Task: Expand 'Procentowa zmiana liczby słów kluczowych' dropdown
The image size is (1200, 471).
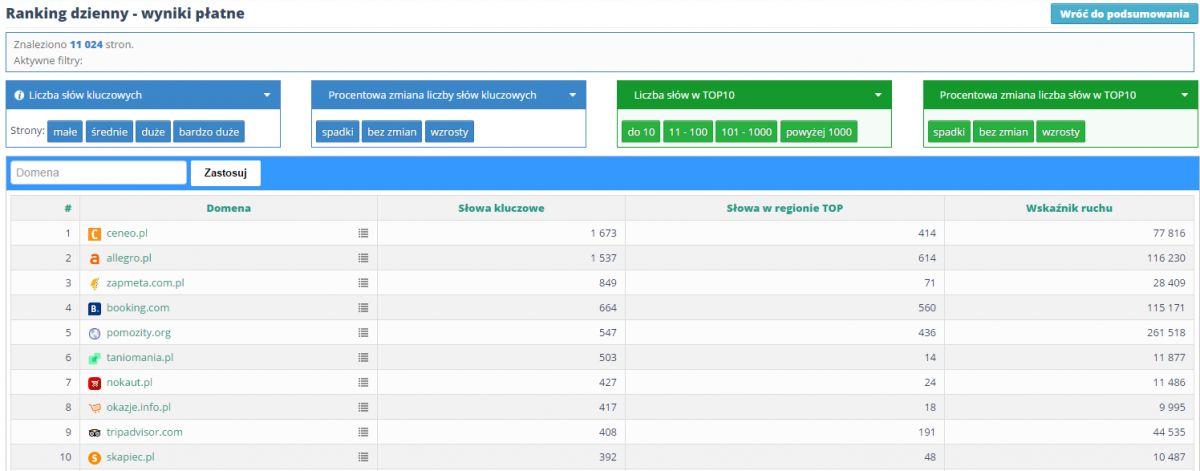Action: coord(573,96)
